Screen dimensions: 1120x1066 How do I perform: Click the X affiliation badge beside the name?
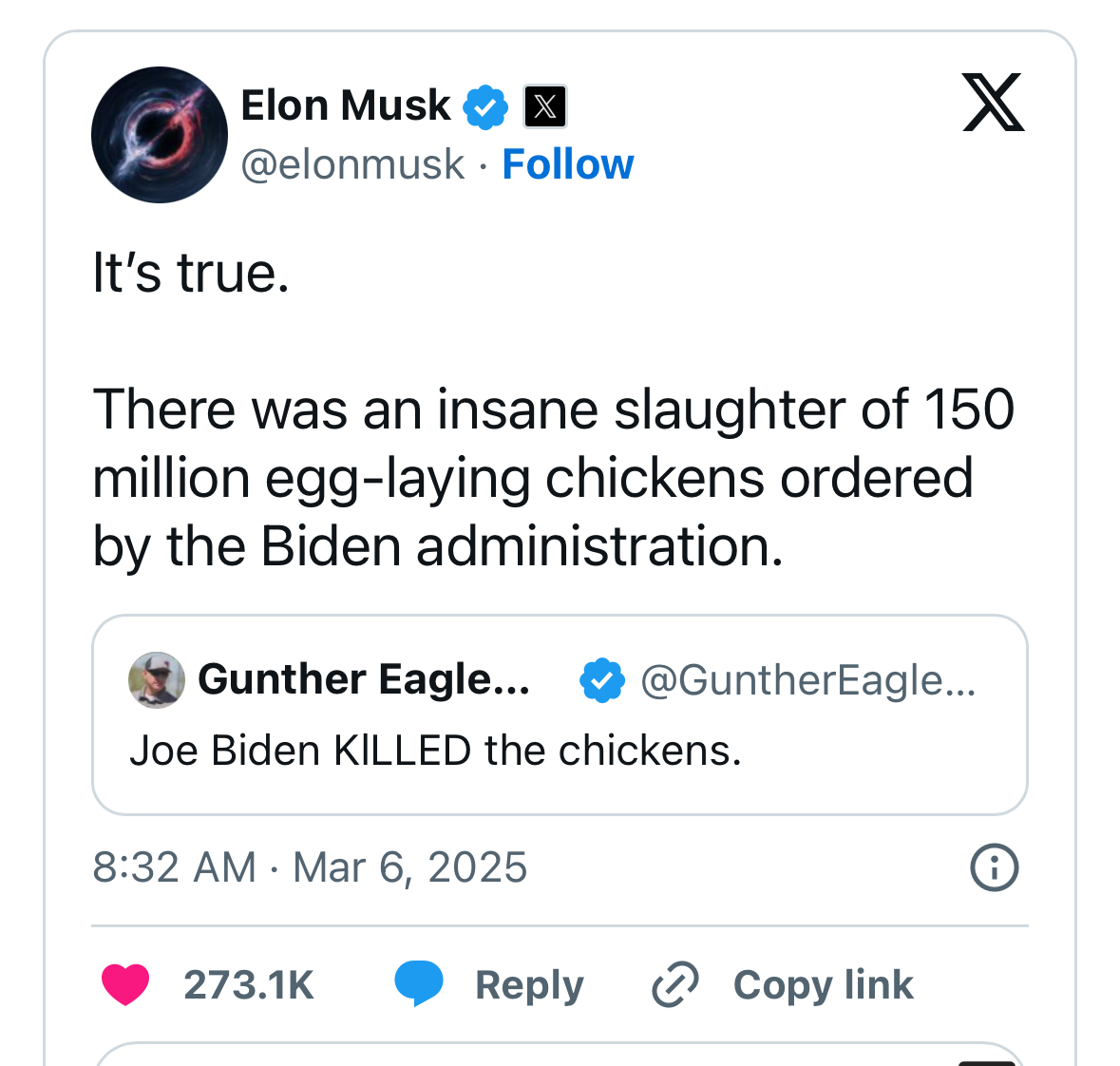coord(545,106)
